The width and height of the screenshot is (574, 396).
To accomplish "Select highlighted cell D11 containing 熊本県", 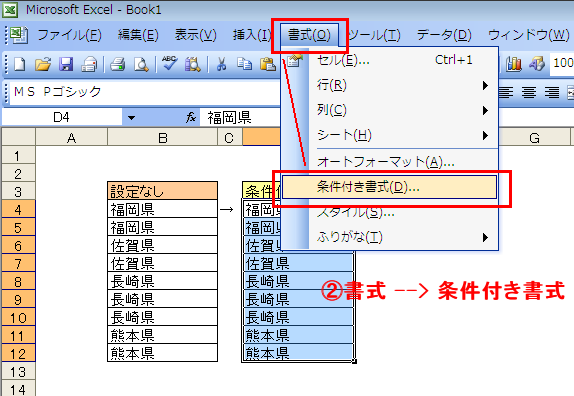I will click(298, 335).
